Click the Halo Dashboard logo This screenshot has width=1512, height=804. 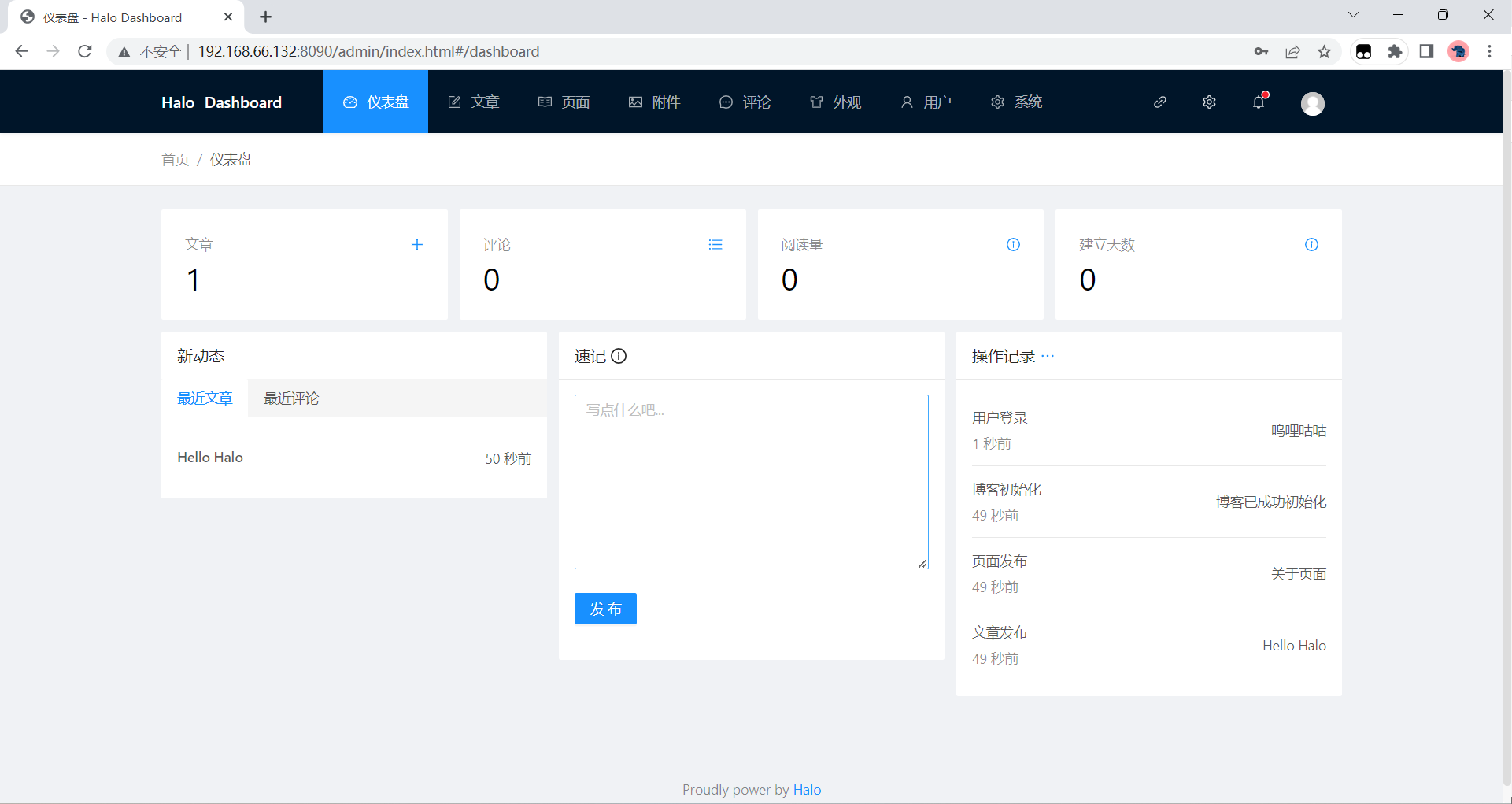coord(221,102)
